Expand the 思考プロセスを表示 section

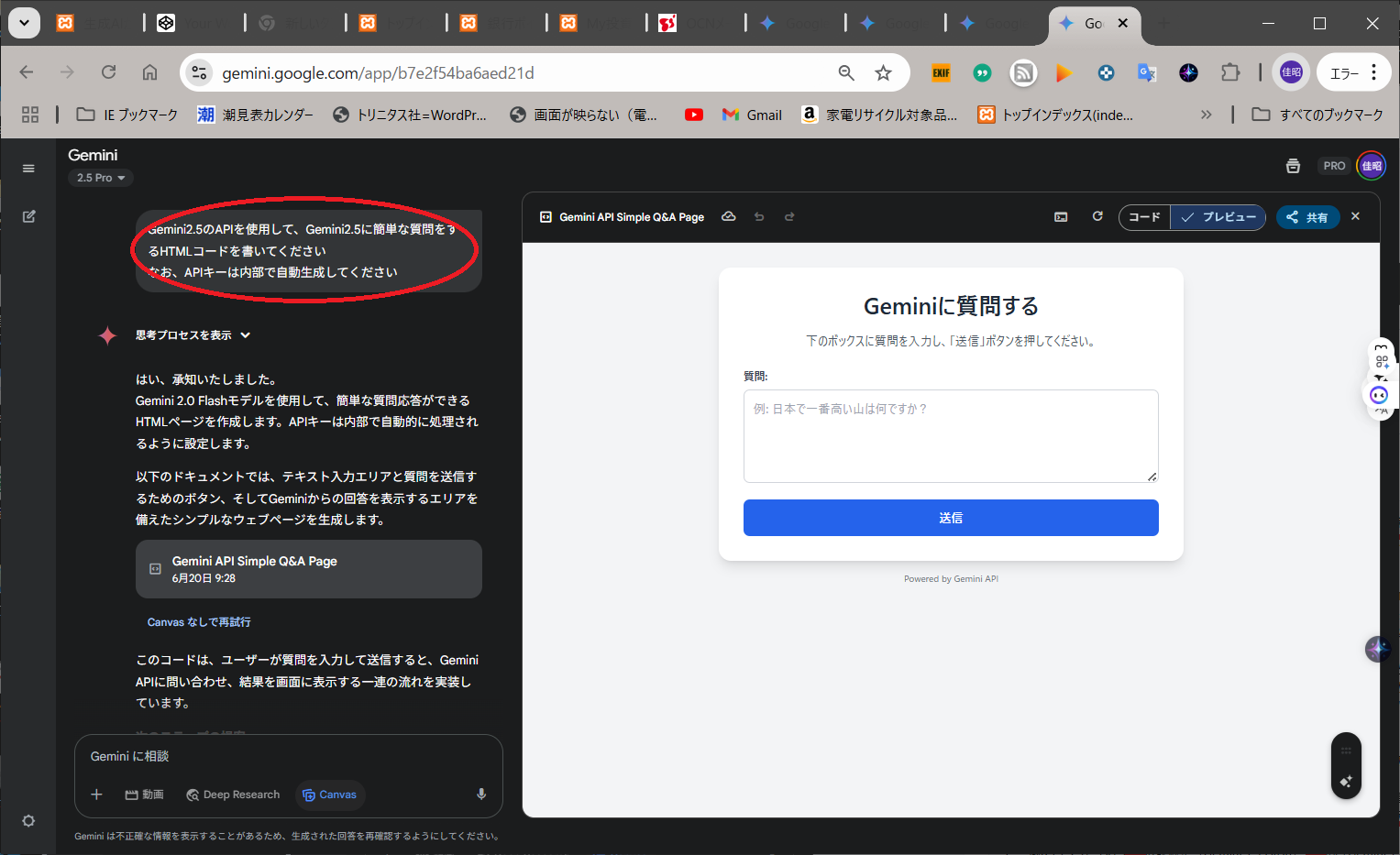193,335
